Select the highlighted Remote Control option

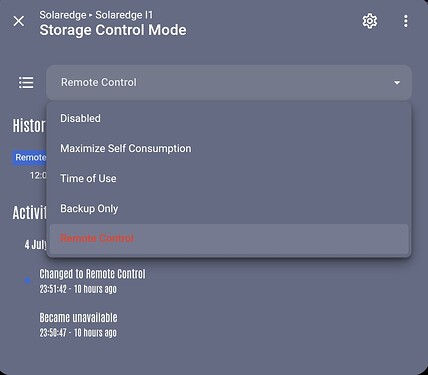(229, 238)
